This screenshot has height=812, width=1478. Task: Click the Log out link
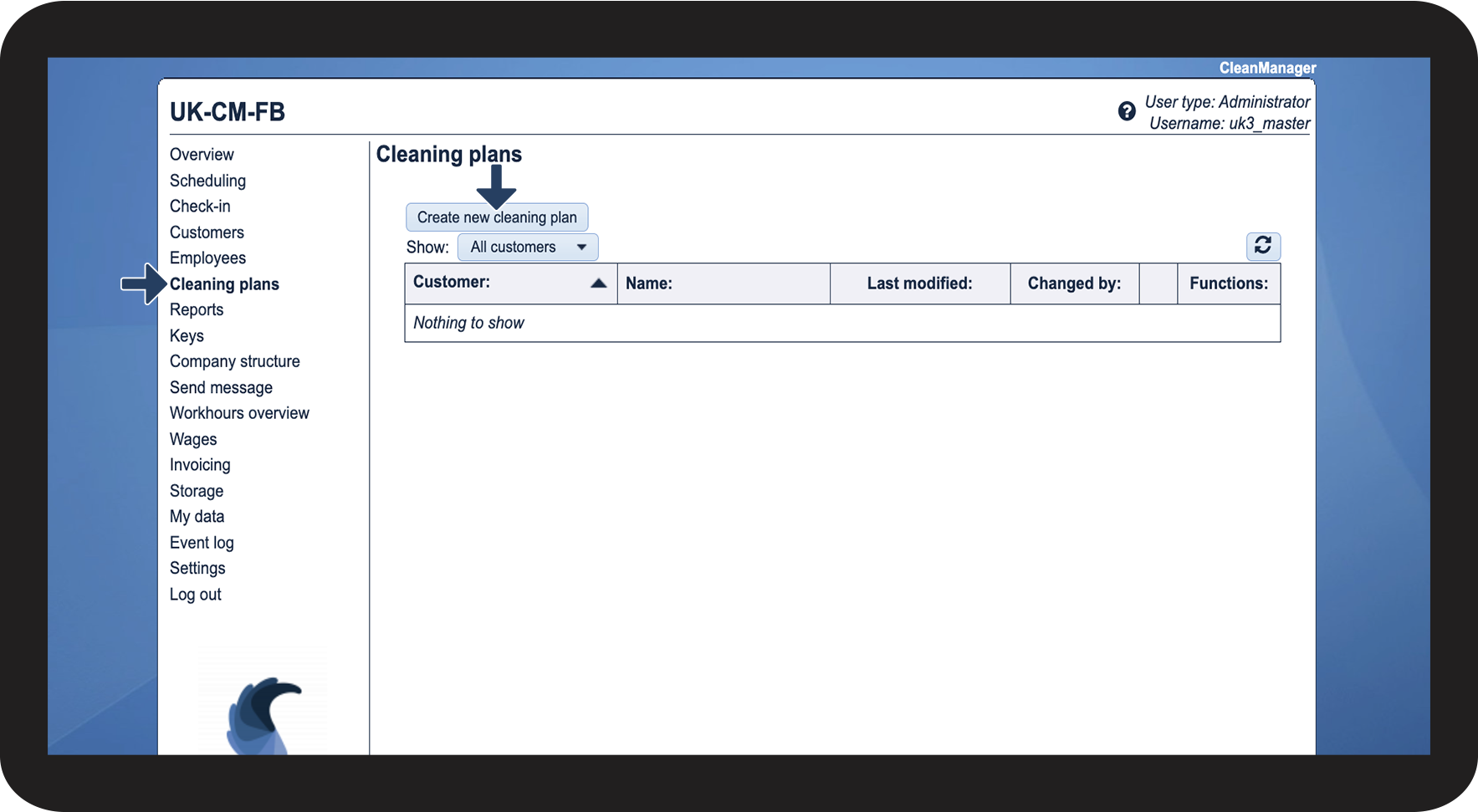point(195,595)
